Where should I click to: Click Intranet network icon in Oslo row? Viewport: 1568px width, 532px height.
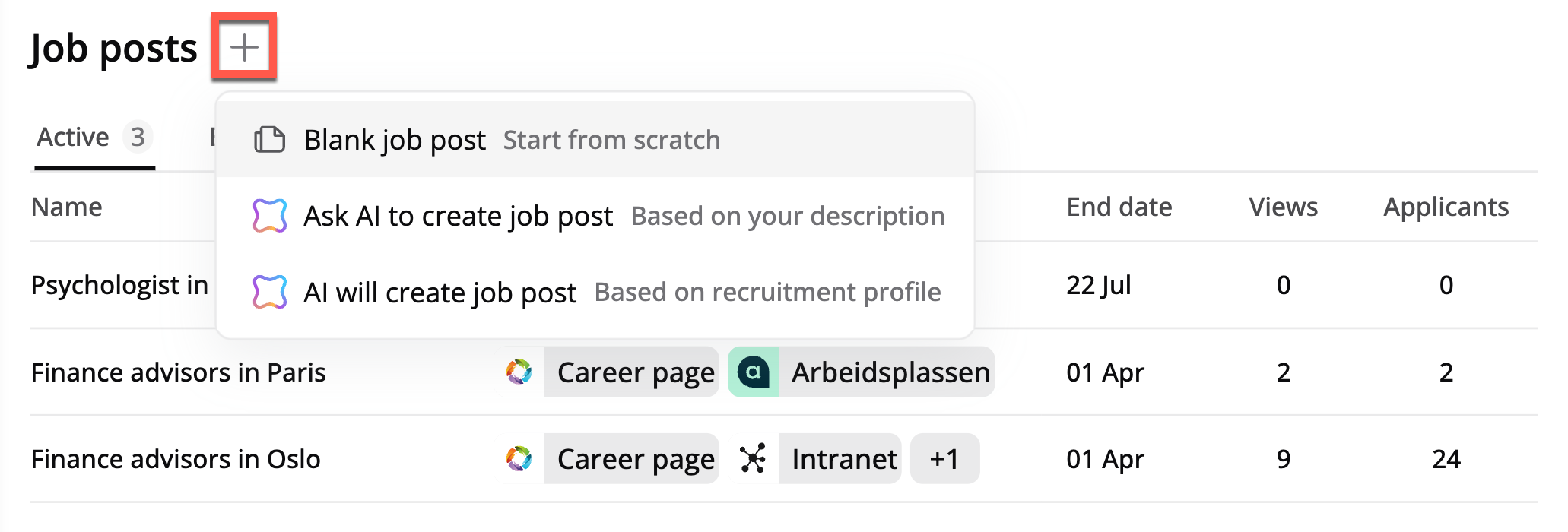click(753, 459)
